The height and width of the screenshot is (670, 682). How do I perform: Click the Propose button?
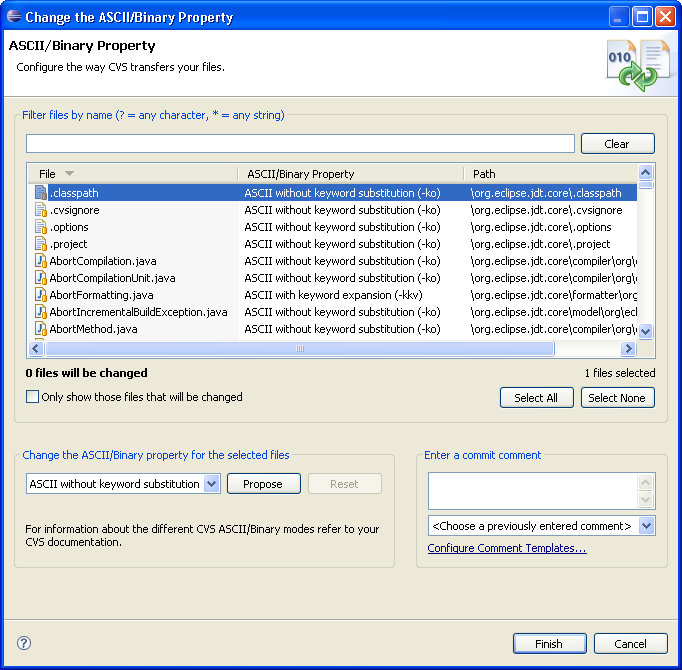click(264, 484)
